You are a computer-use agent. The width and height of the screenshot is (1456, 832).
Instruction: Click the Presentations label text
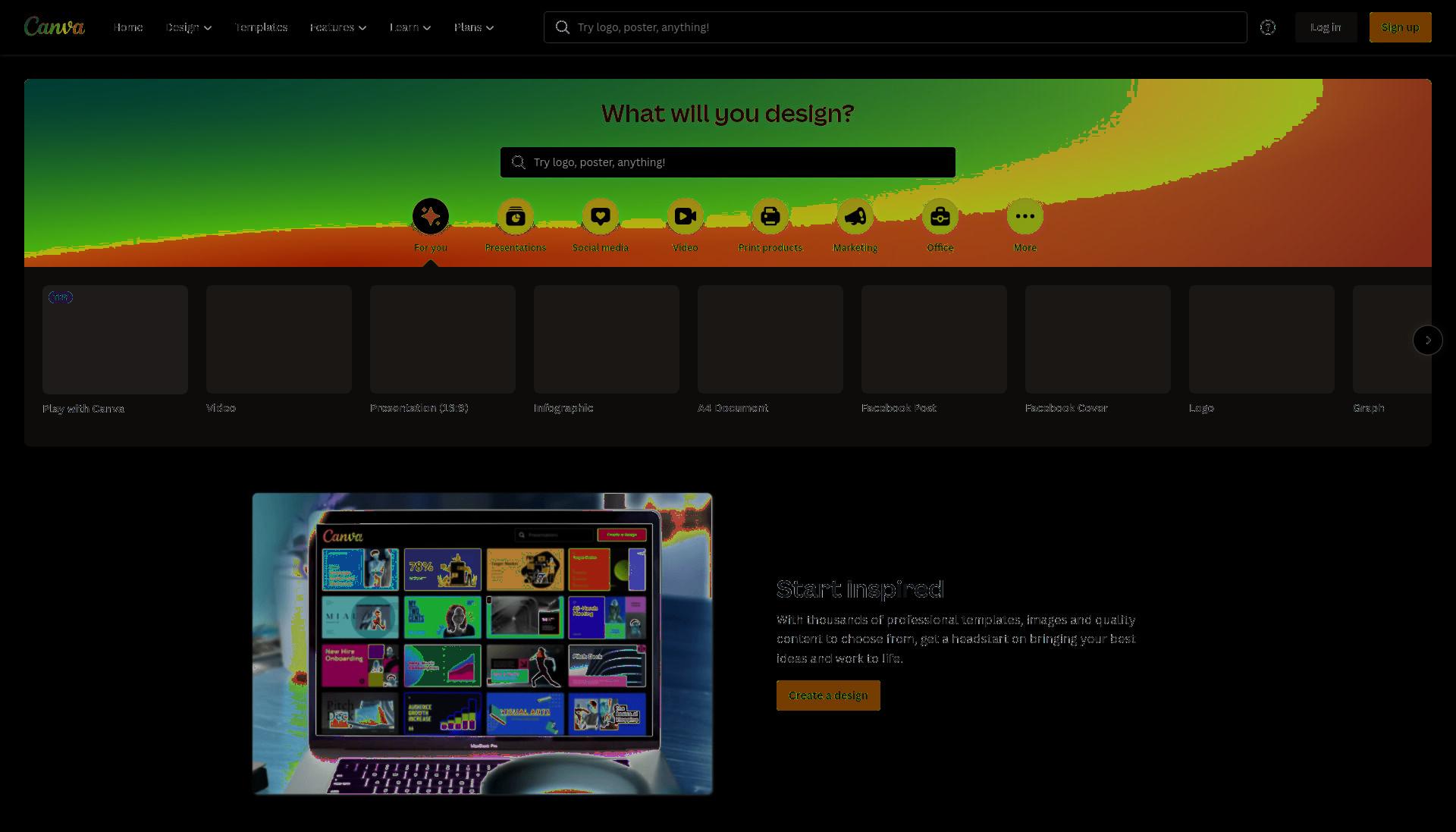[x=516, y=248]
